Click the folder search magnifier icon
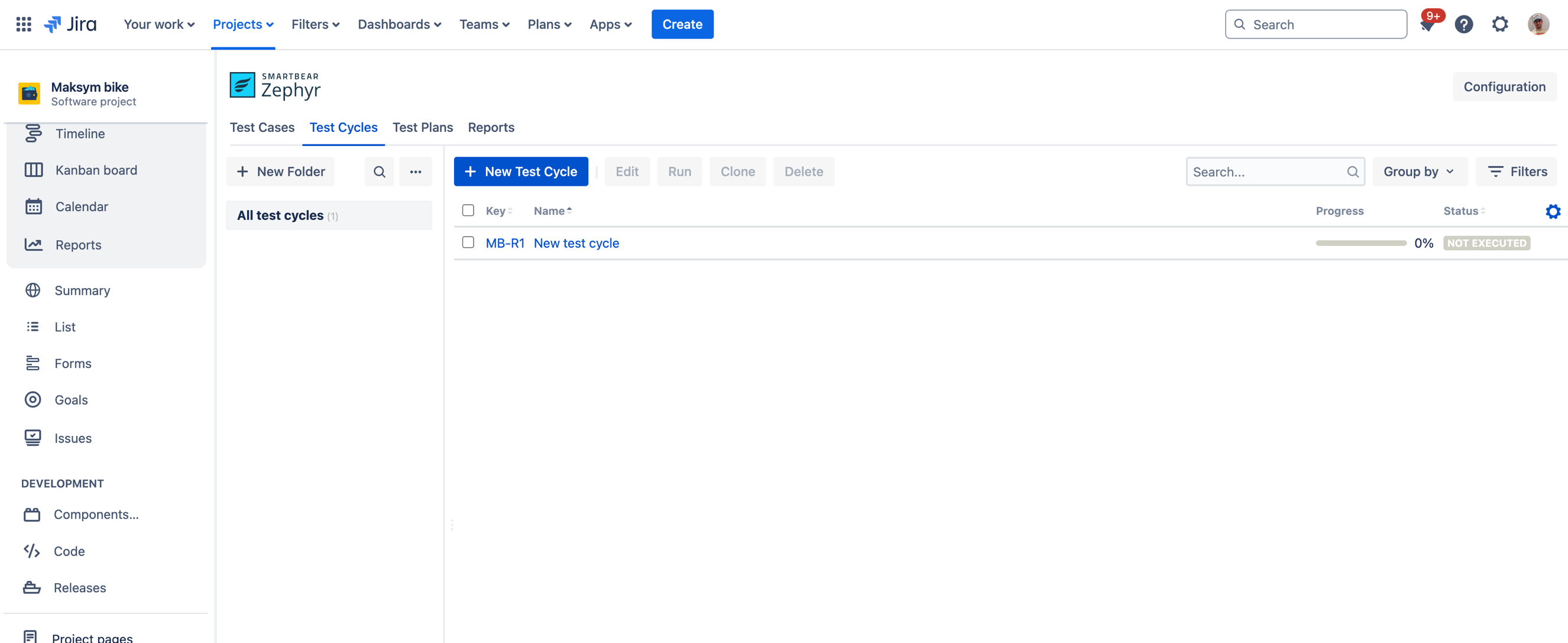The height and width of the screenshot is (643, 1568). pyautogui.click(x=378, y=172)
